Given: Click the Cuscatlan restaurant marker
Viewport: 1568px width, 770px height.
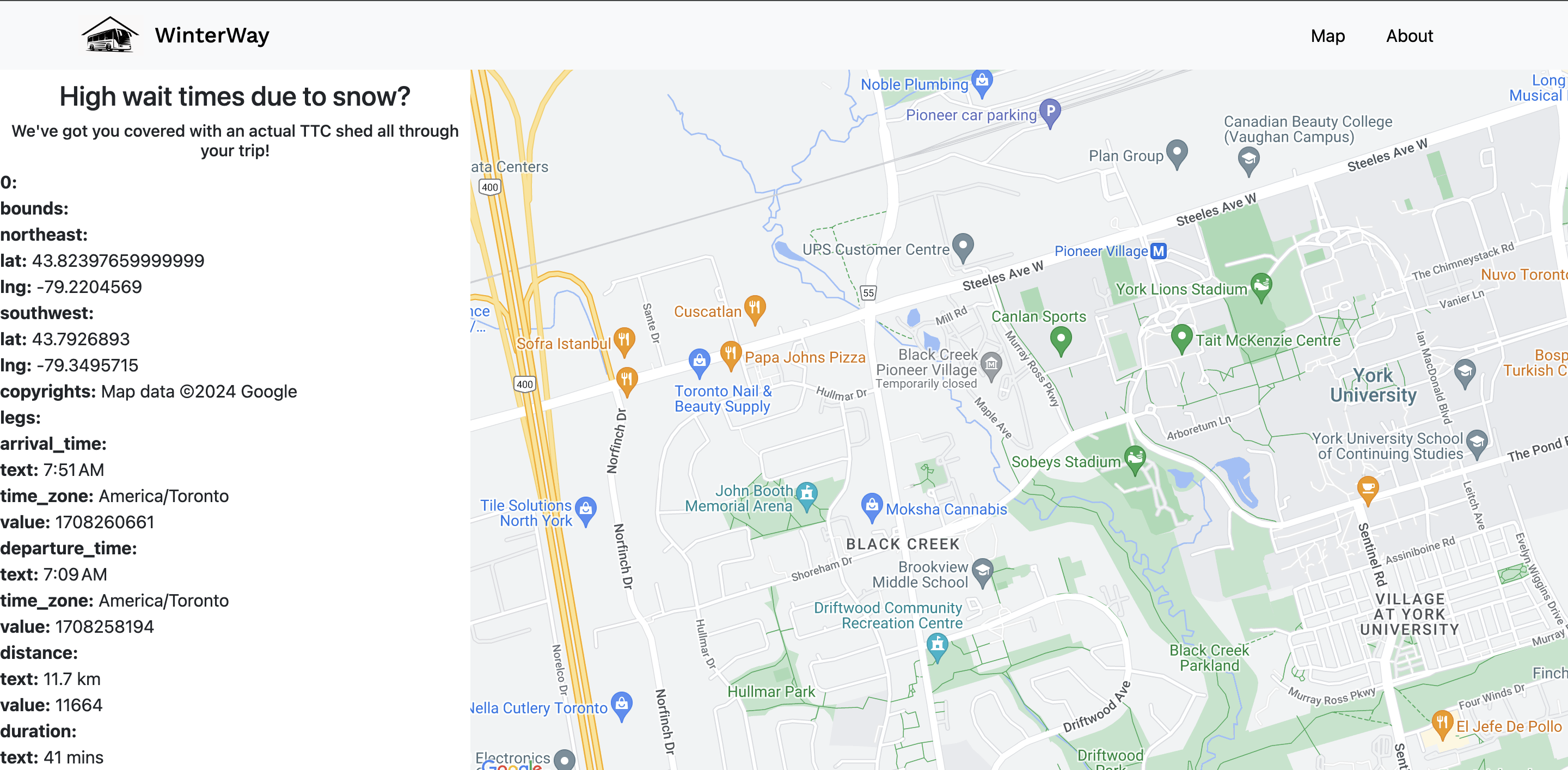Looking at the screenshot, I should coord(755,310).
